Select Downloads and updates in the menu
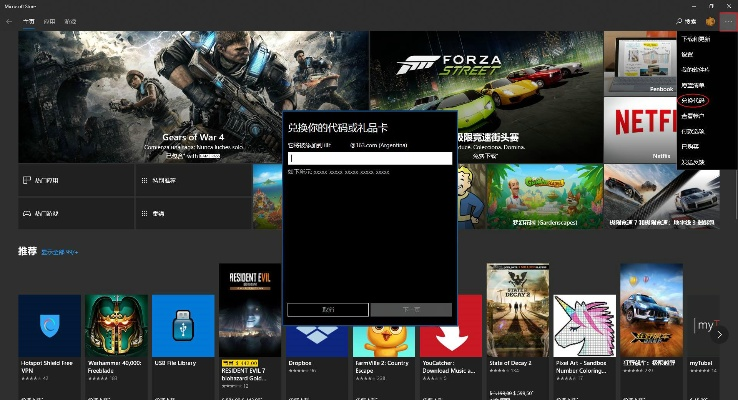738x400 pixels. 696,39
